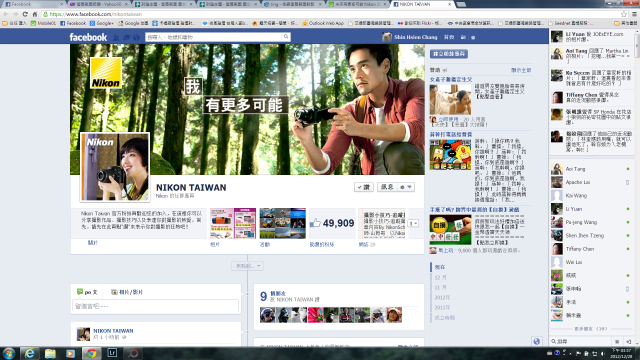Click the create page button in sidebar
Image resolution: width=640 pixels, height=360 pixels.
coord(449,53)
